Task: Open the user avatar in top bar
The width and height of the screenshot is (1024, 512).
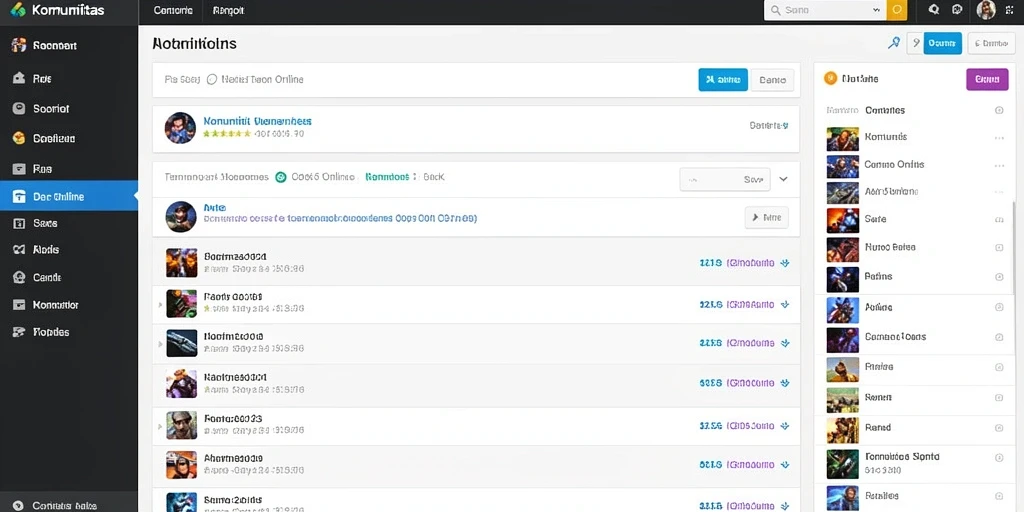Action: tap(985, 10)
